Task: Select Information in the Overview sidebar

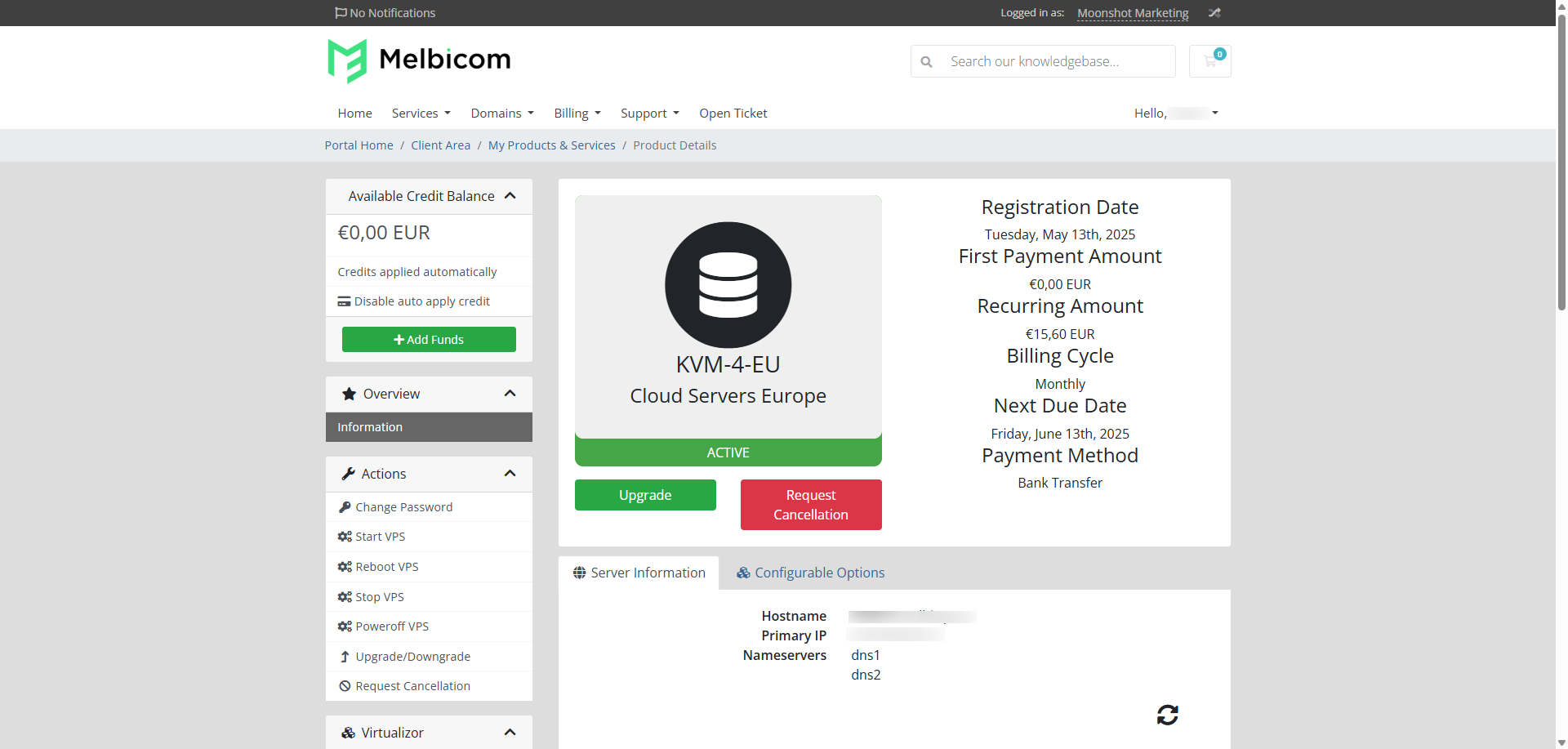Action: coord(429,427)
